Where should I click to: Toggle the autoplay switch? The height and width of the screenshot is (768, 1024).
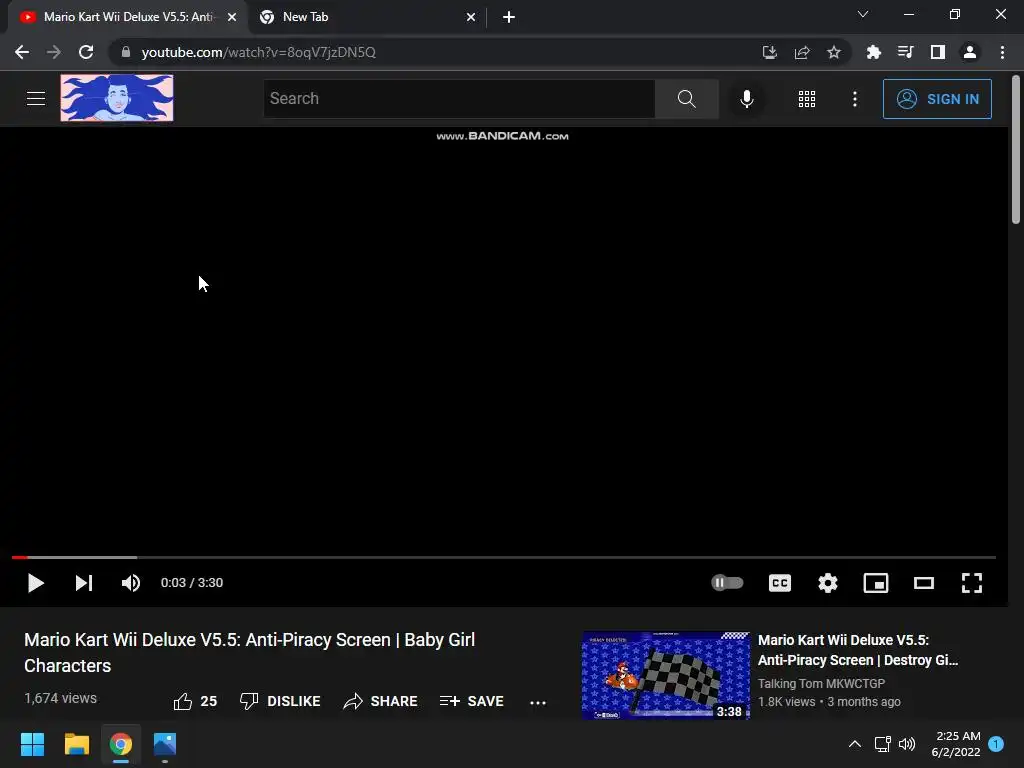(727, 583)
